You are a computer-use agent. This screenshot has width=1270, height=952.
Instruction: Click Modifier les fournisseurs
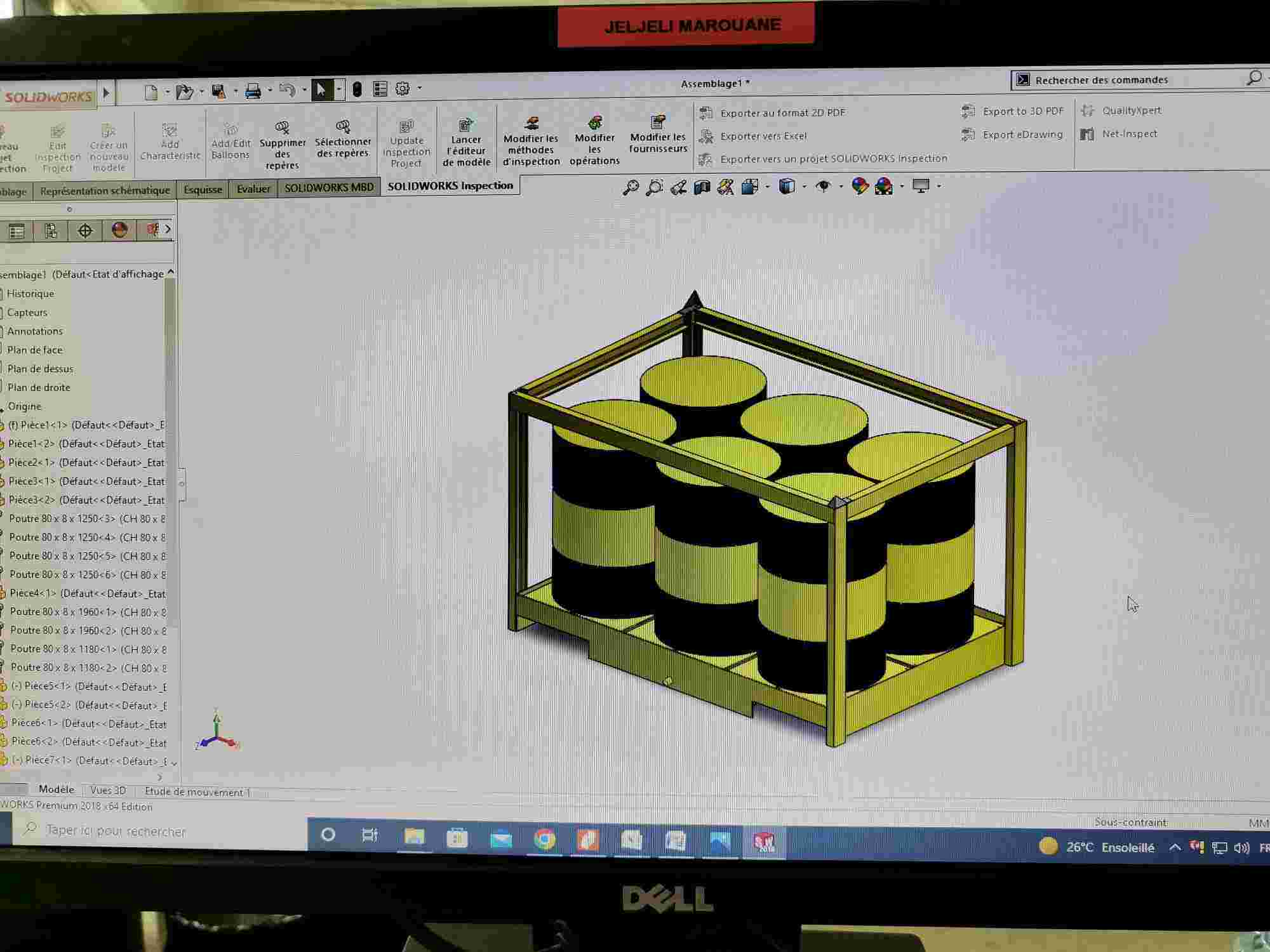[x=658, y=134]
